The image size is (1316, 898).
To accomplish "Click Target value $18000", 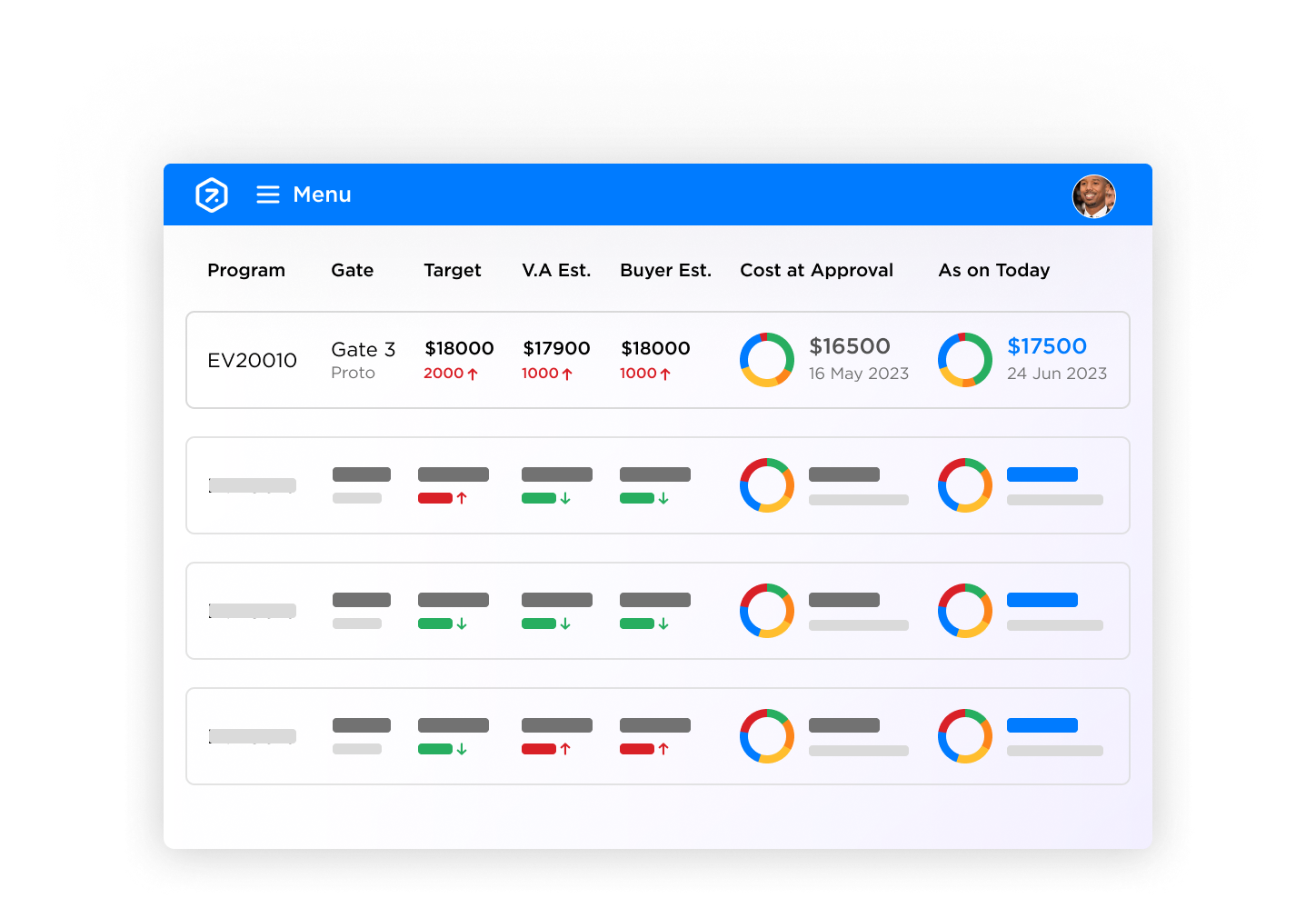I will tap(460, 348).
